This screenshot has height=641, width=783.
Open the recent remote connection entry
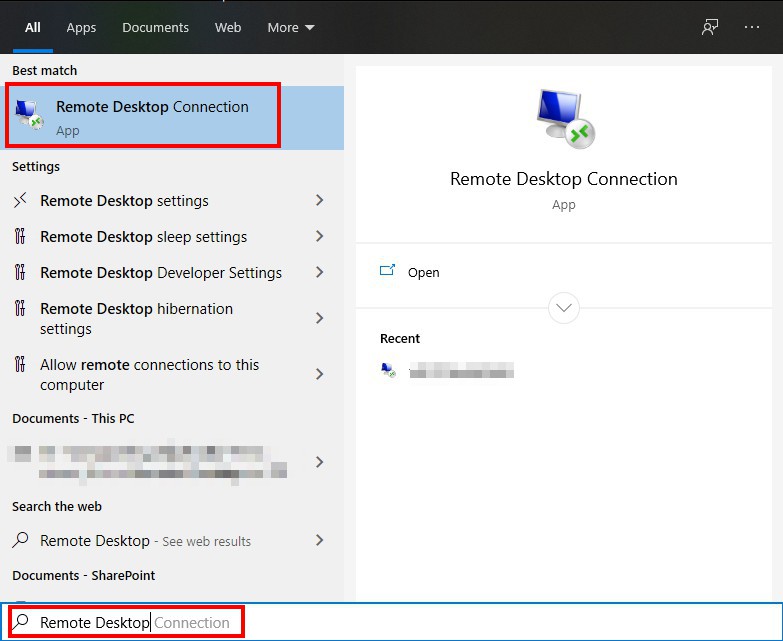pos(447,370)
